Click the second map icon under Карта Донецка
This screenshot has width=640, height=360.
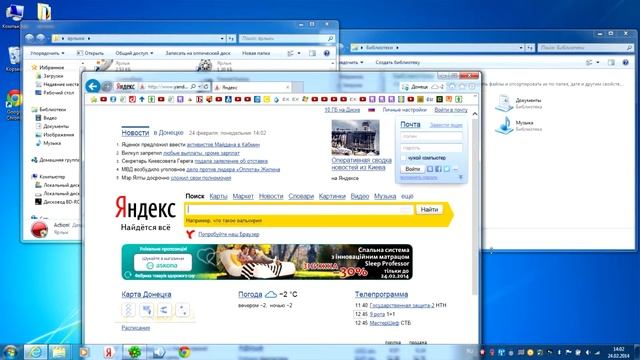point(146,310)
